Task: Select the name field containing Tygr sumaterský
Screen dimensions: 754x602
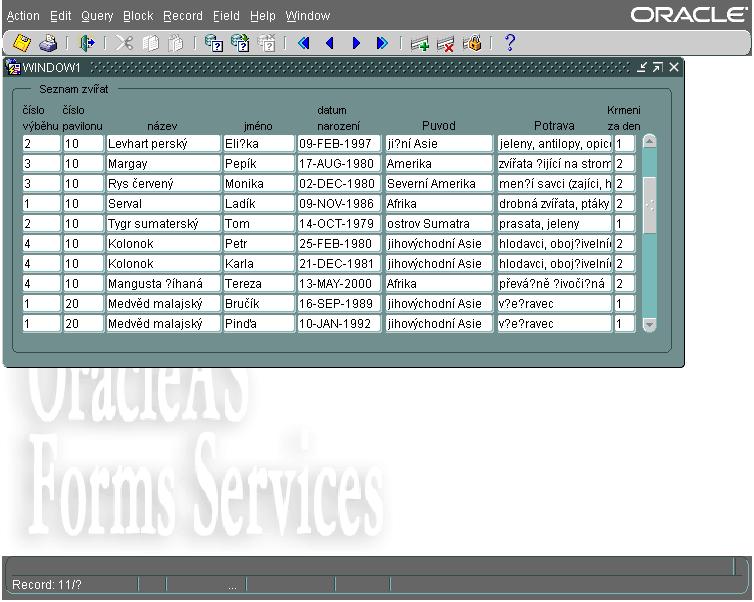Action: (162, 224)
